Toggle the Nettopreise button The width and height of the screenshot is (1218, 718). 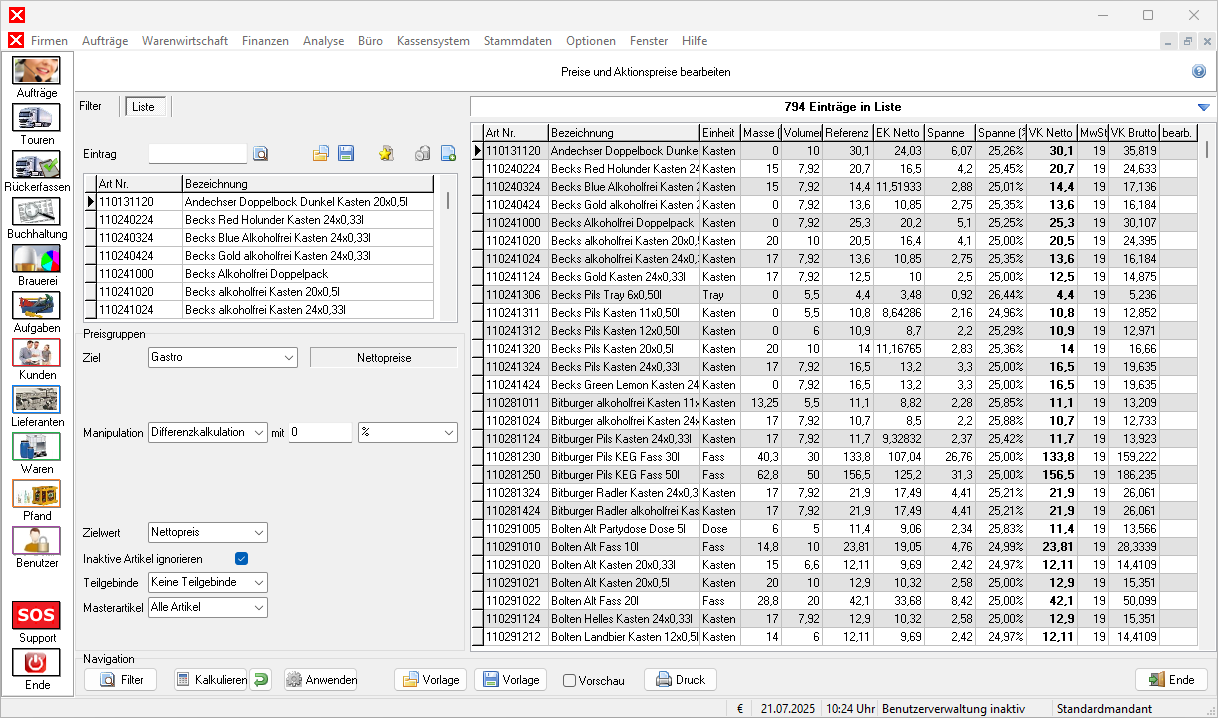(383, 357)
